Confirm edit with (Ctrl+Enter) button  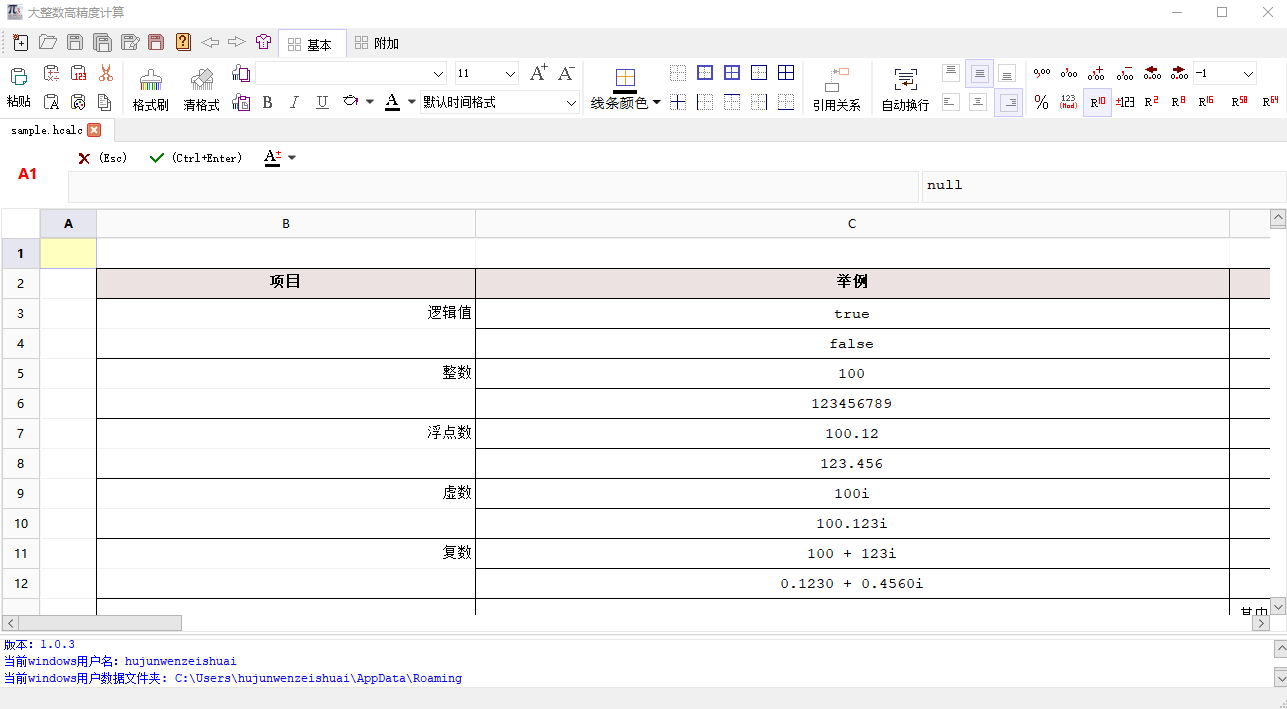(196, 158)
